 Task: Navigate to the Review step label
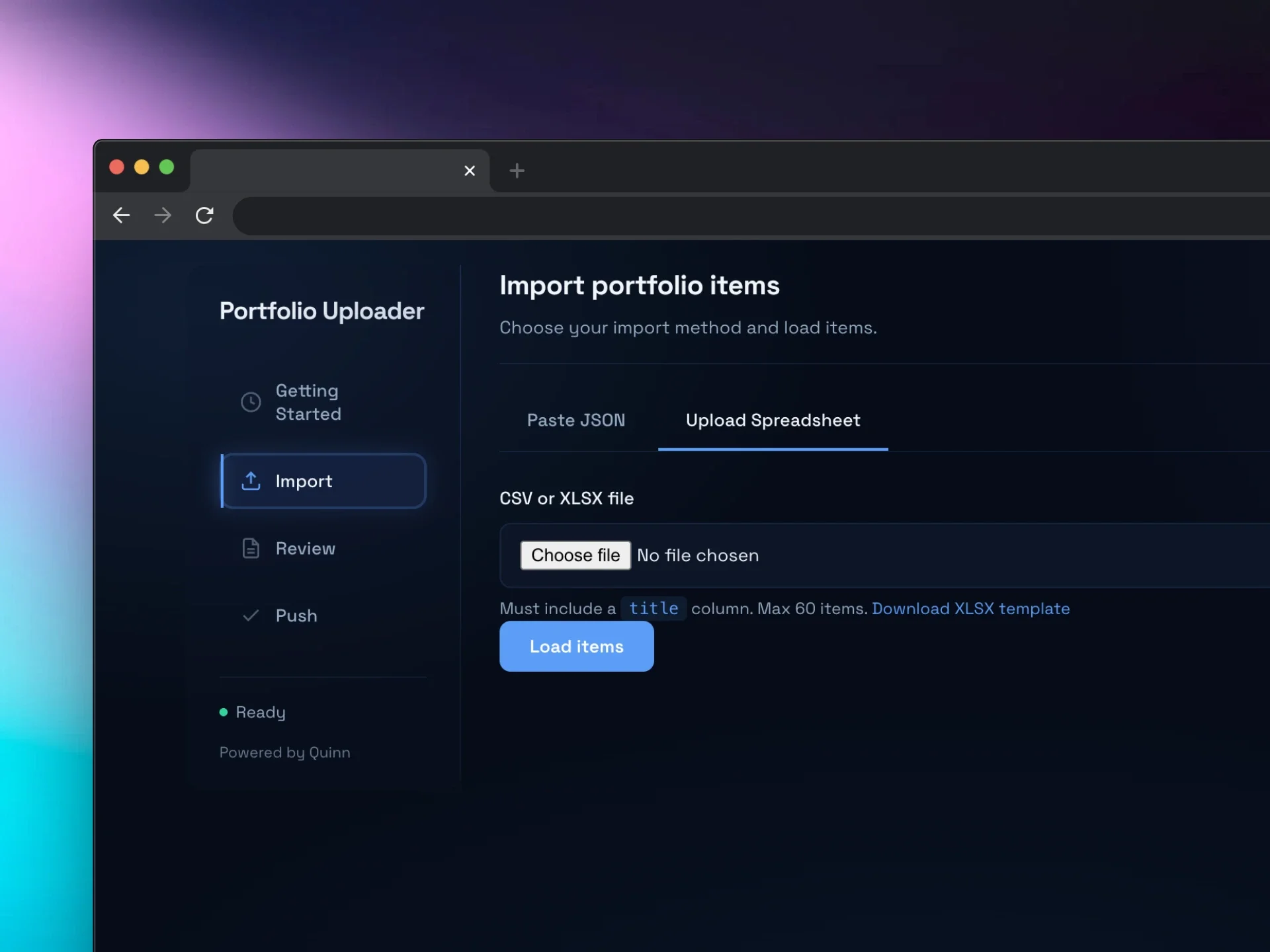tap(306, 549)
